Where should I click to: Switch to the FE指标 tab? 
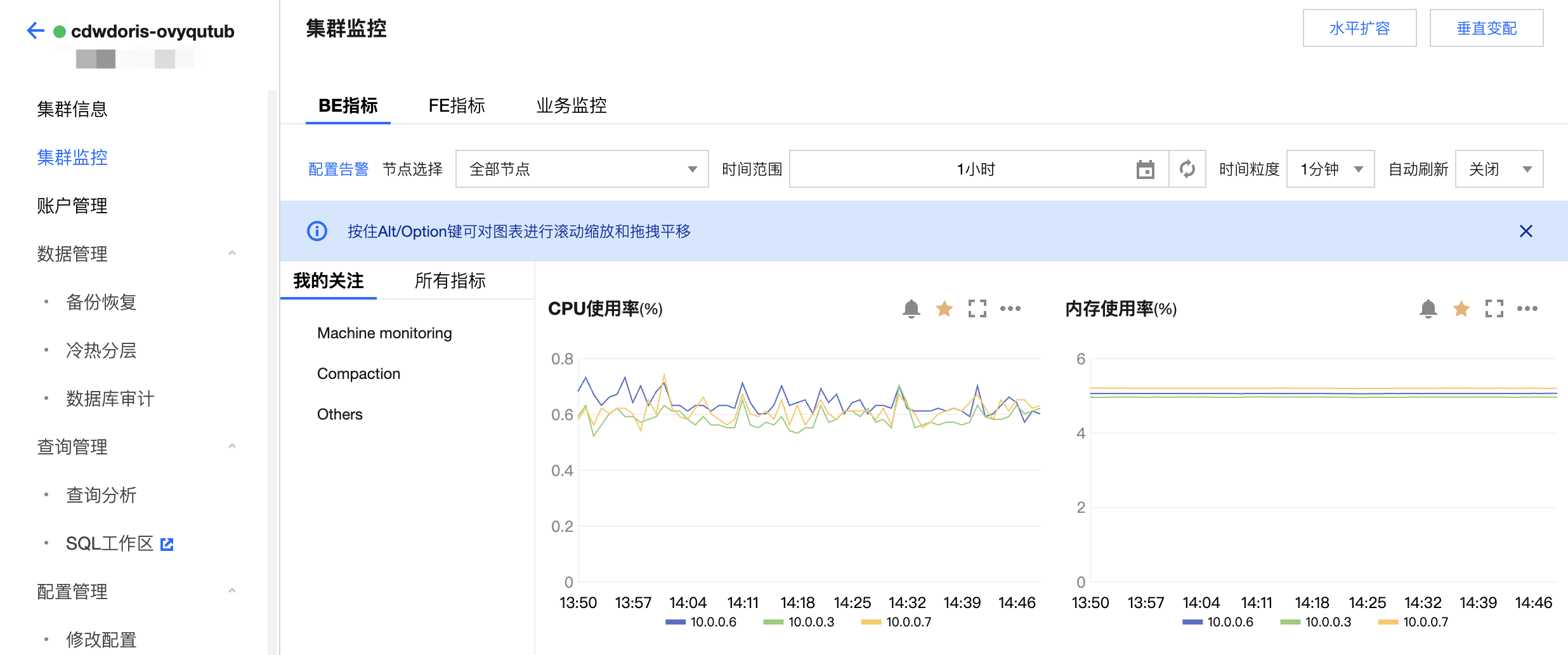(x=456, y=105)
